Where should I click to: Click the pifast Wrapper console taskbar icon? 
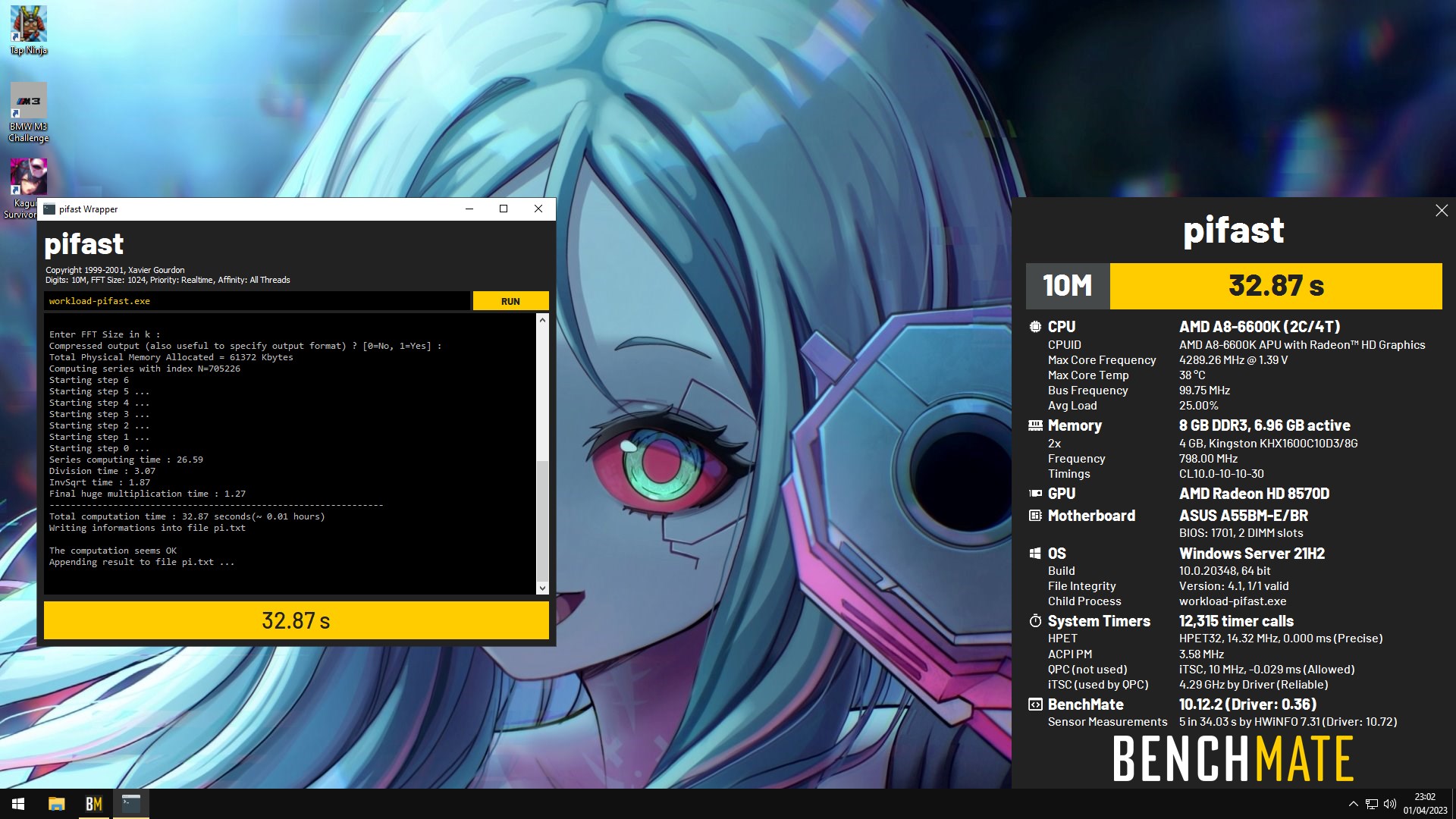(131, 804)
